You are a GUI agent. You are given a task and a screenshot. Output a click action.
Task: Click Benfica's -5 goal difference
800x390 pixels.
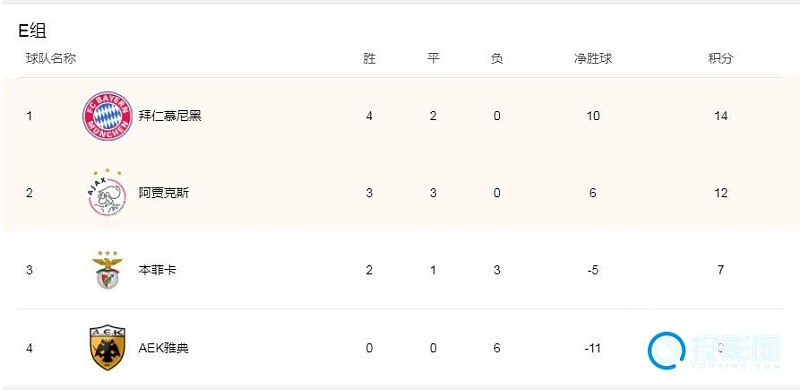(x=592, y=270)
